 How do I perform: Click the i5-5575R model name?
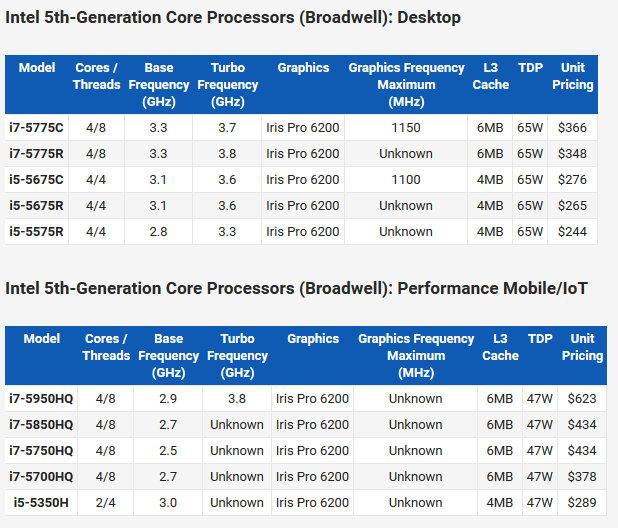coord(37,232)
